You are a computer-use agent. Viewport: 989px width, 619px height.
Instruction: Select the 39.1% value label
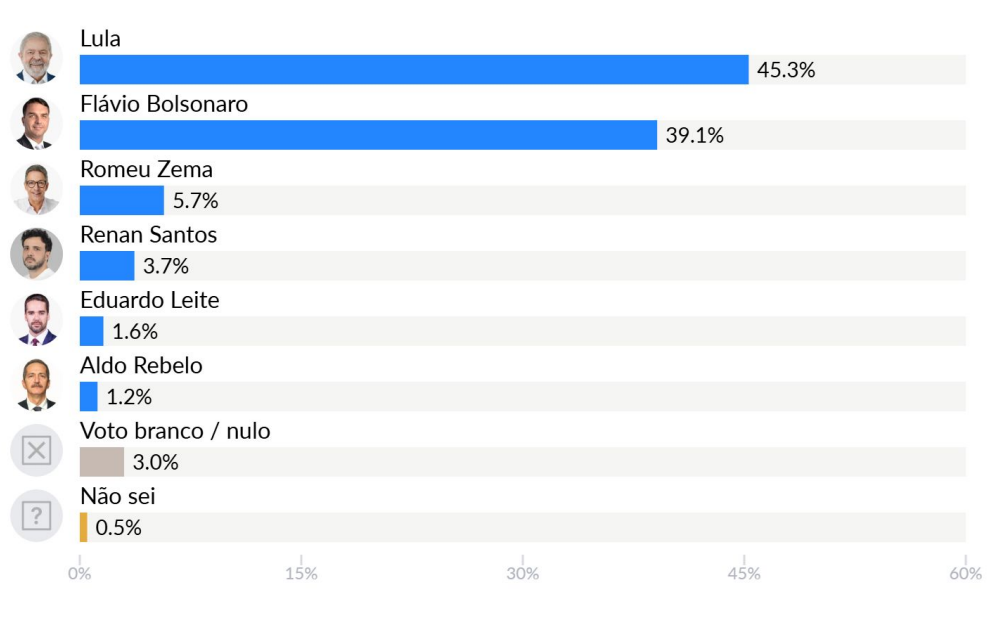pos(694,135)
